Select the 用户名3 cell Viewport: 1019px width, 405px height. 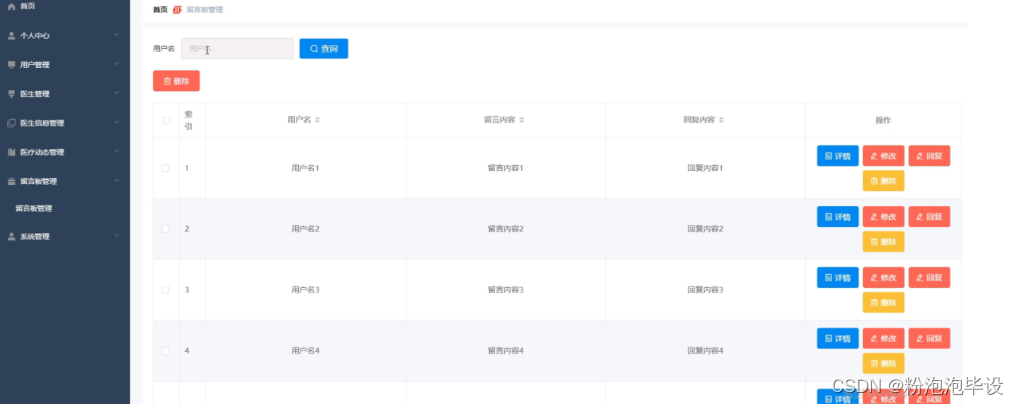[305, 290]
